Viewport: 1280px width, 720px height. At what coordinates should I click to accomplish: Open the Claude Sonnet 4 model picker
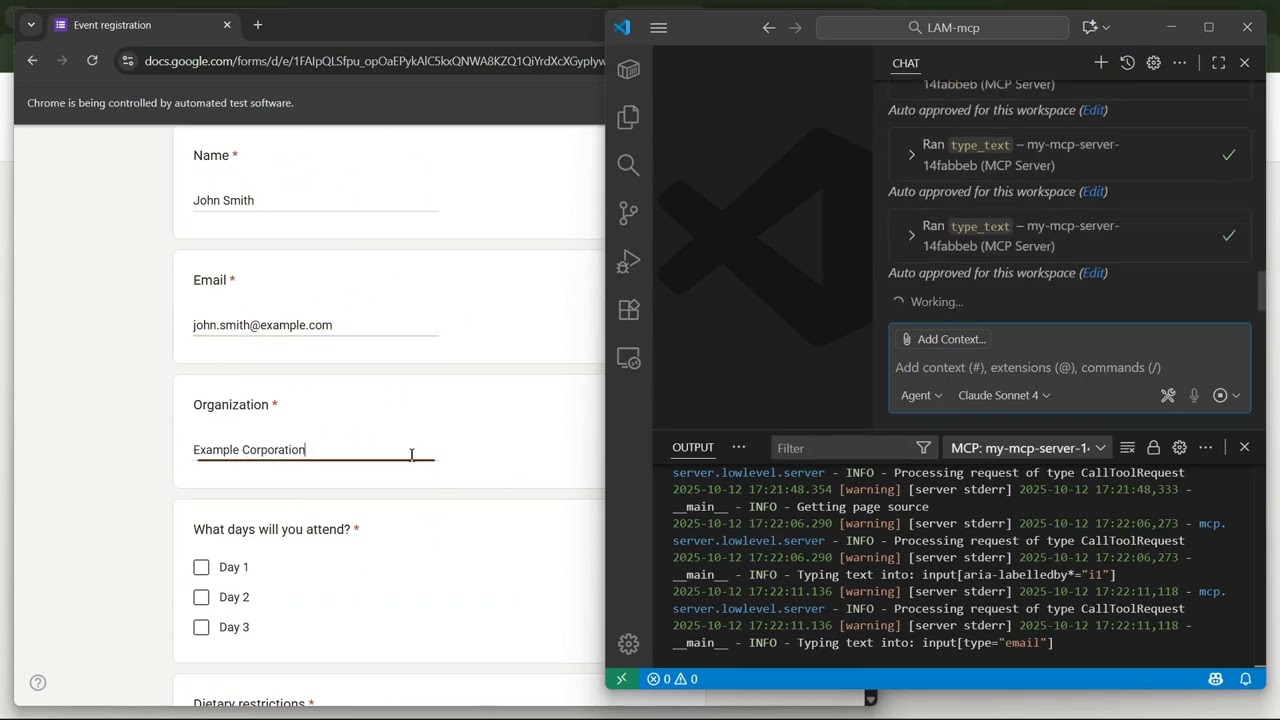point(1004,396)
